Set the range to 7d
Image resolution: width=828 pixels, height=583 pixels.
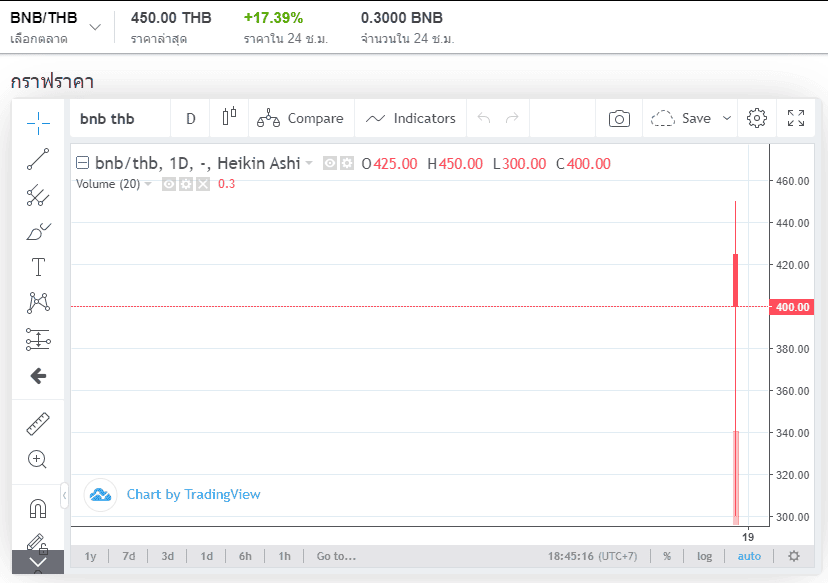(128, 556)
